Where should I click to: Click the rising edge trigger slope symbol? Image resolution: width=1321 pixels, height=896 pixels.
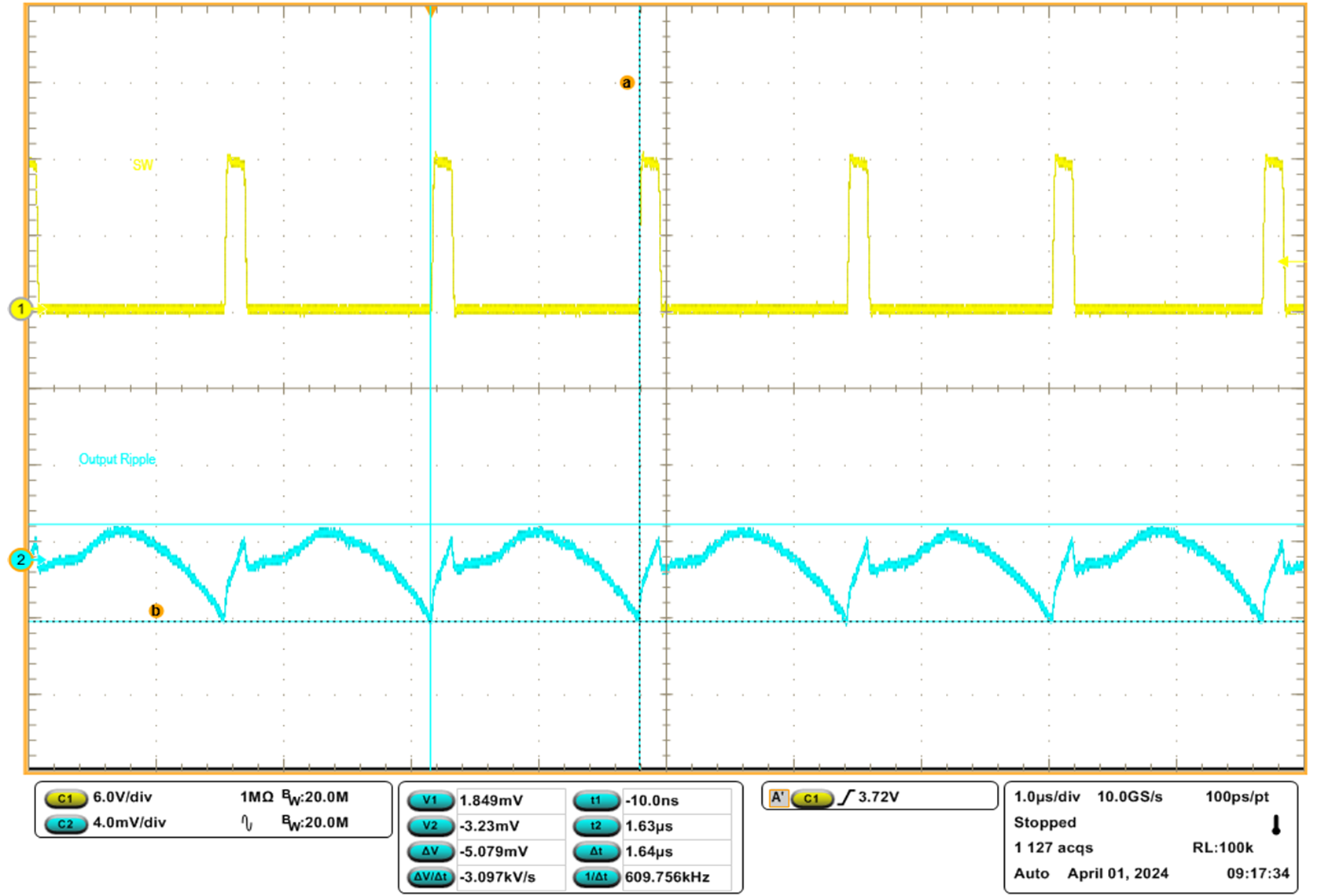pyautogui.click(x=846, y=798)
